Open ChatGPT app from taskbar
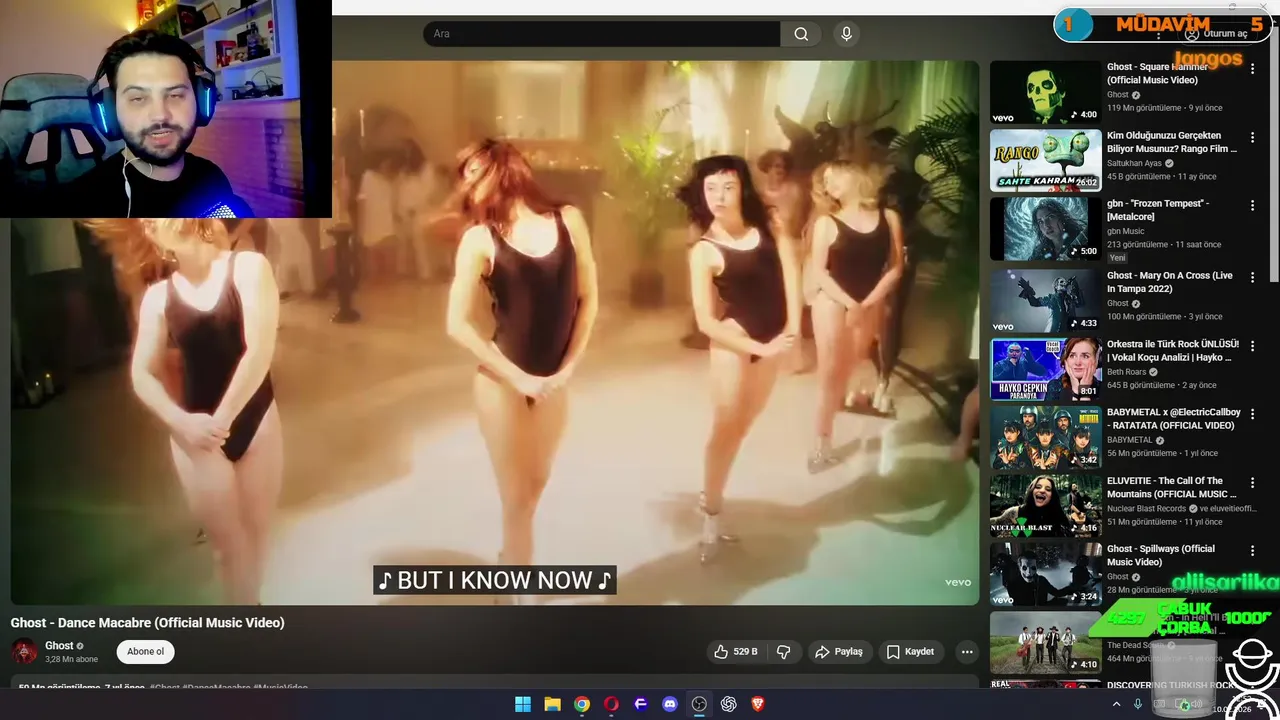Screen dimensions: 1280x720 click(x=729, y=704)
